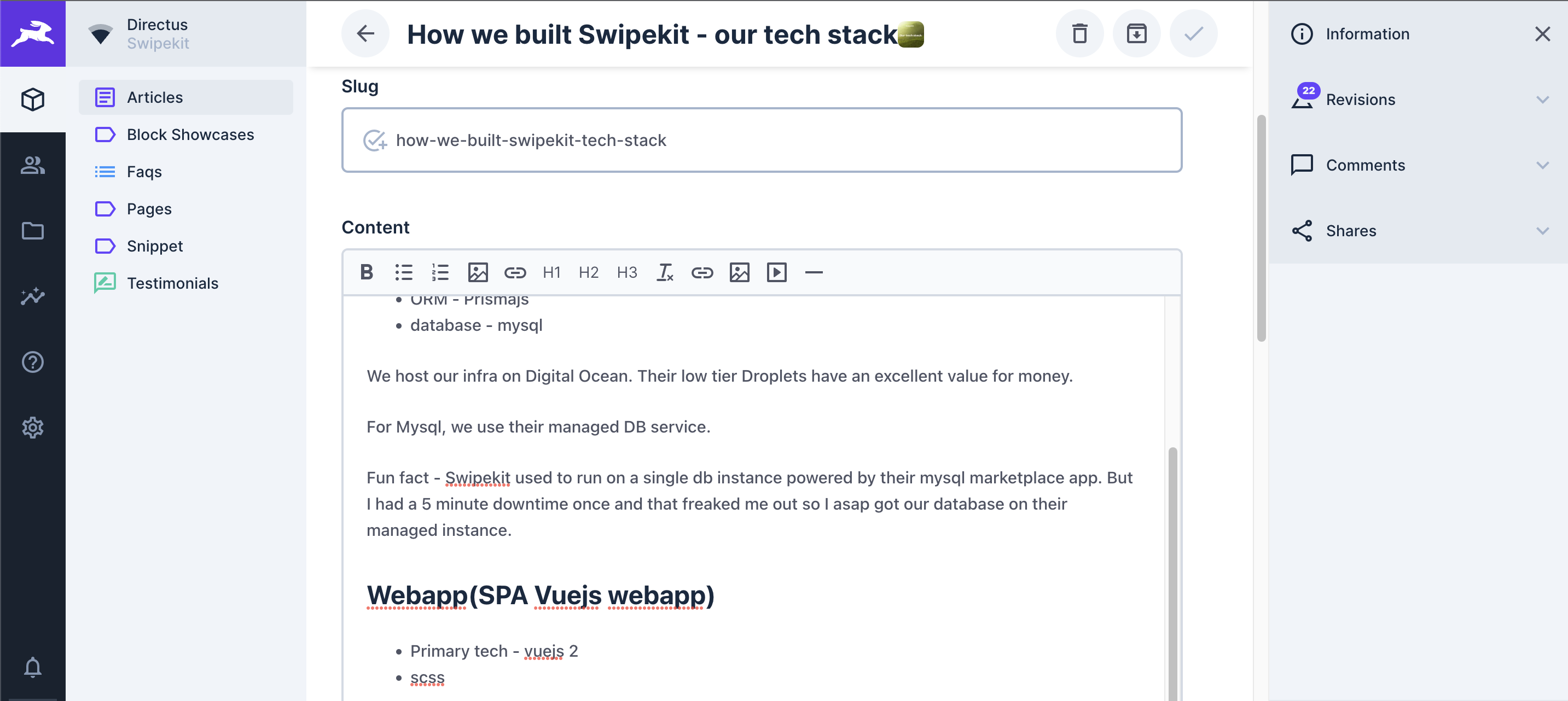Click the second image icon in toolbar

tap(740, 272)
